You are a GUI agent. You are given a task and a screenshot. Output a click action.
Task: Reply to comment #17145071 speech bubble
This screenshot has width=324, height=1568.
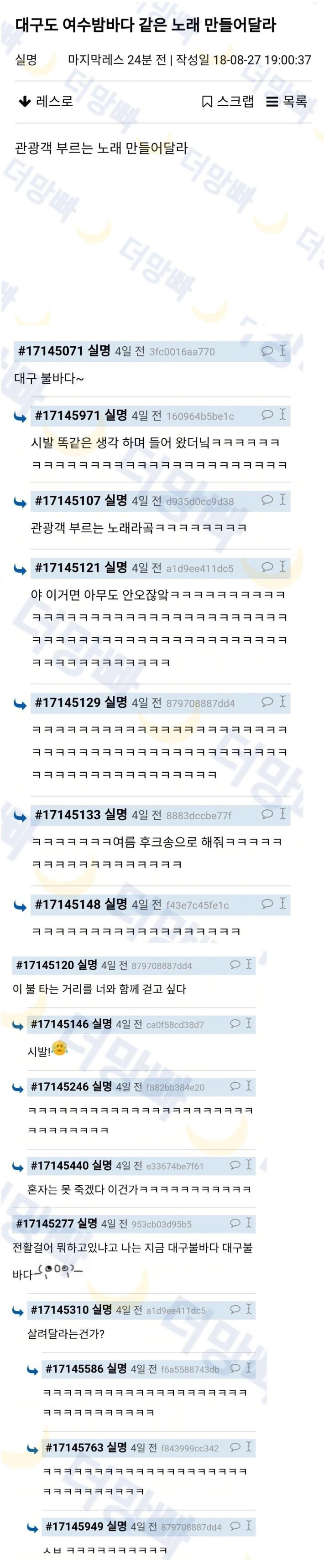pos(267,350)
